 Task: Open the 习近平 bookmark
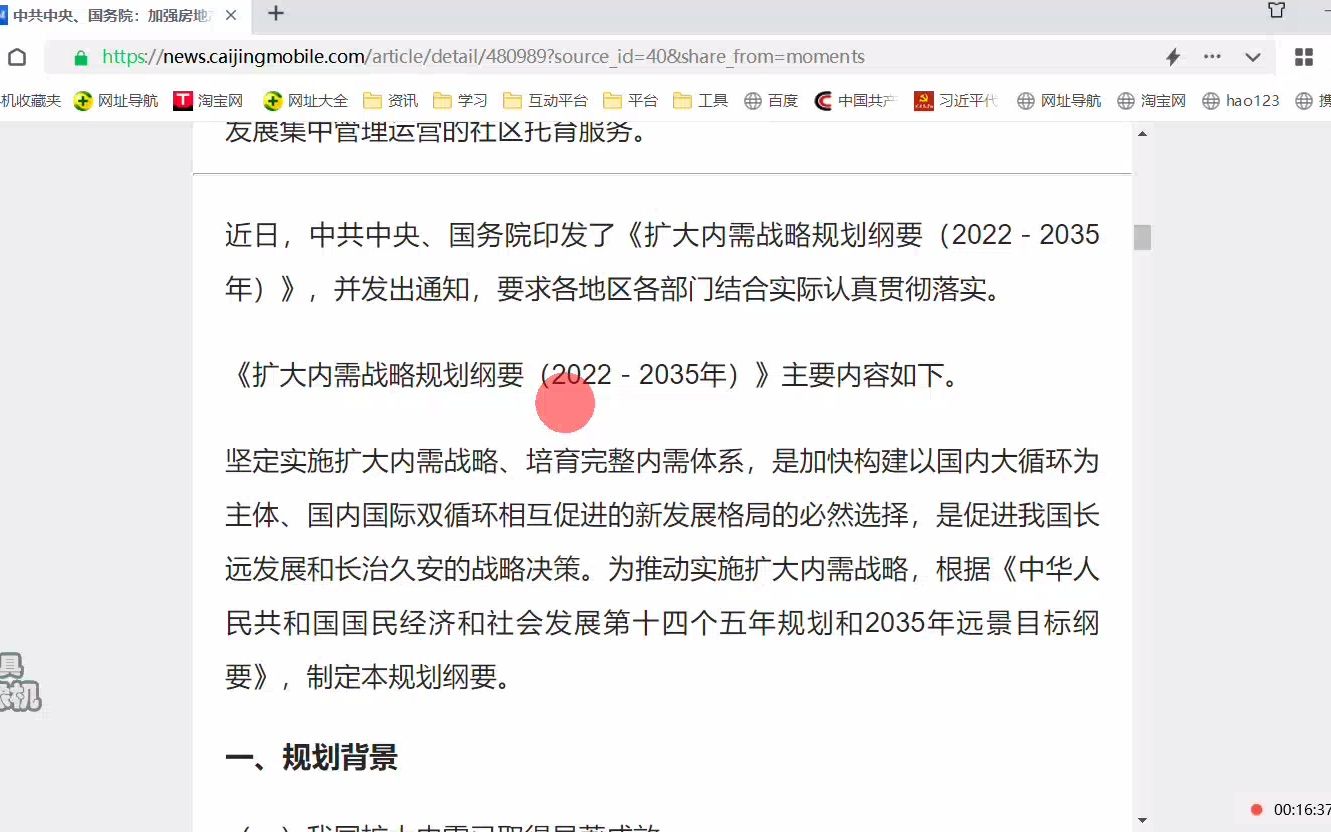(x=956, y=100)
